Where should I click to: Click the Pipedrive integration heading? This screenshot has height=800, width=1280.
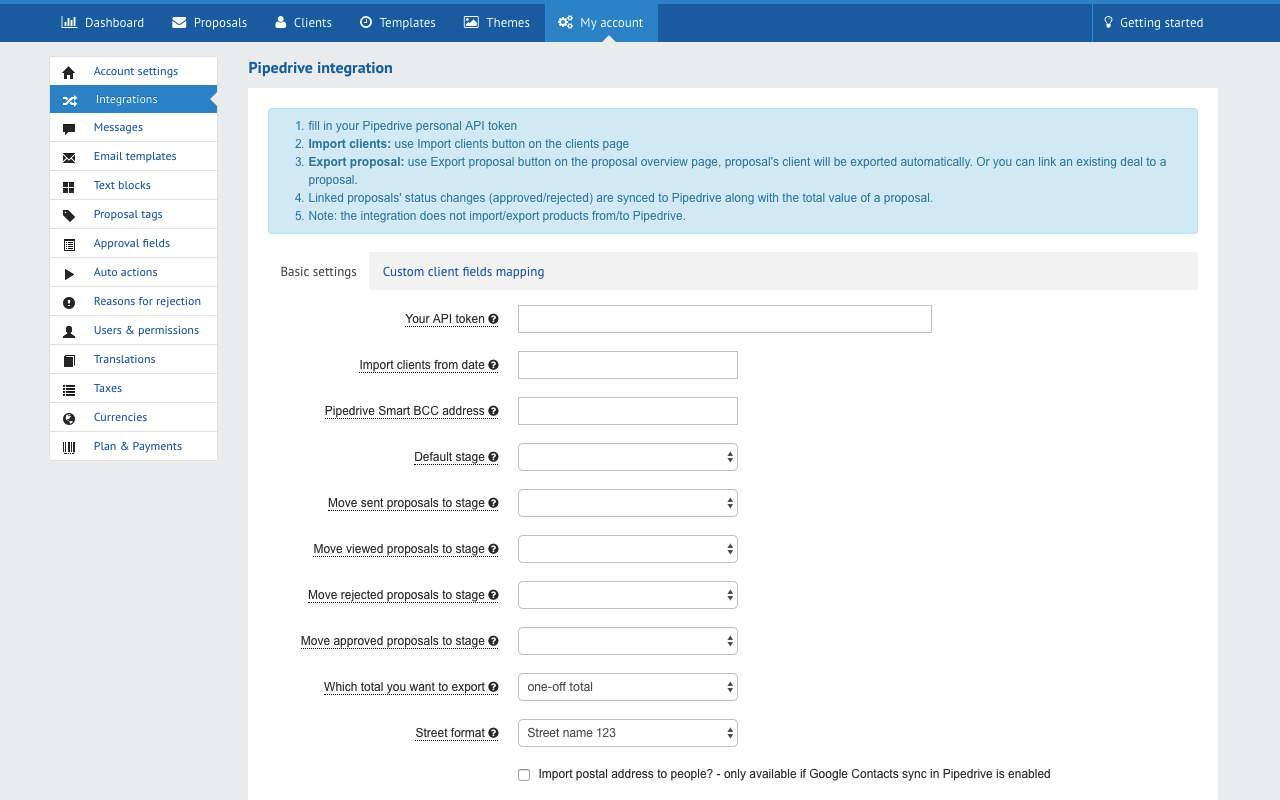coord(320,68)
